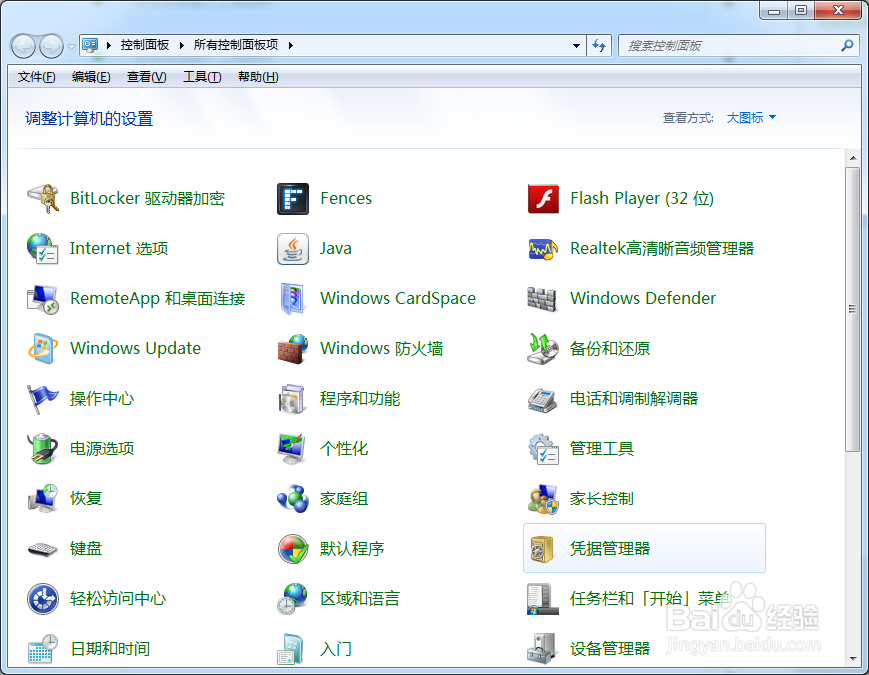Open the 电话和调制解调器 icon

pos(543,398)
